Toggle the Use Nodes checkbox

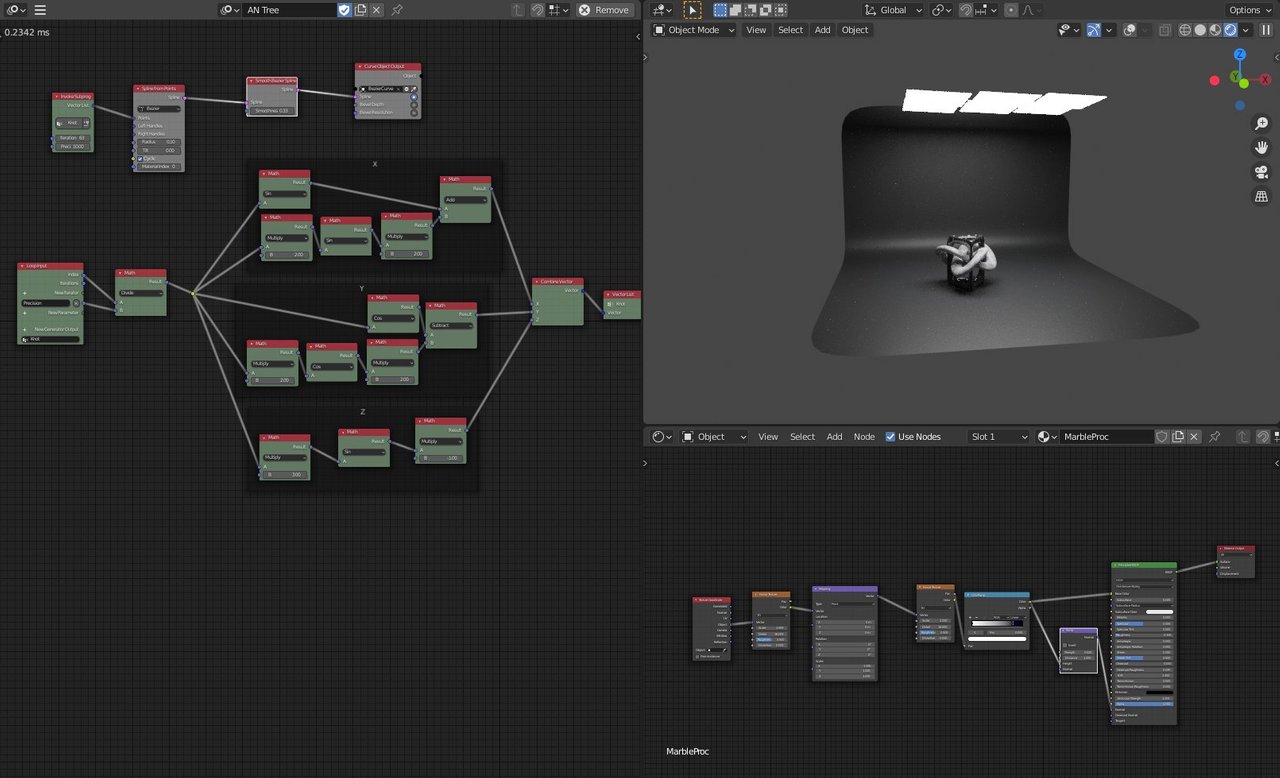click(891, 437)
